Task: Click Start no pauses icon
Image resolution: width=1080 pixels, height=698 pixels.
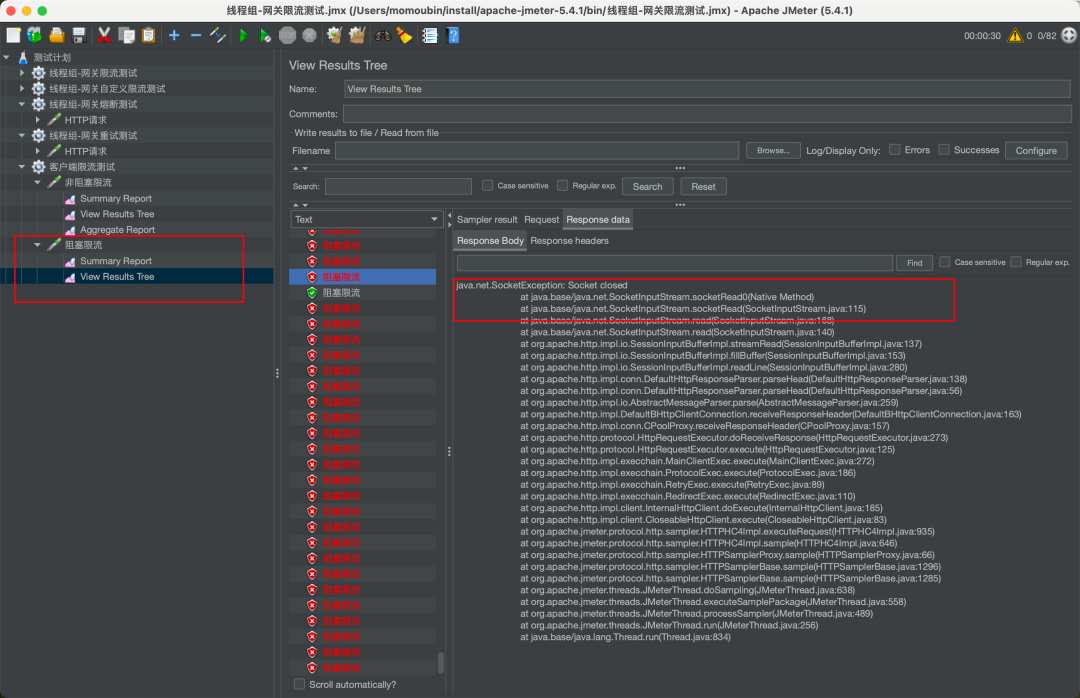Action: (265, 35)
